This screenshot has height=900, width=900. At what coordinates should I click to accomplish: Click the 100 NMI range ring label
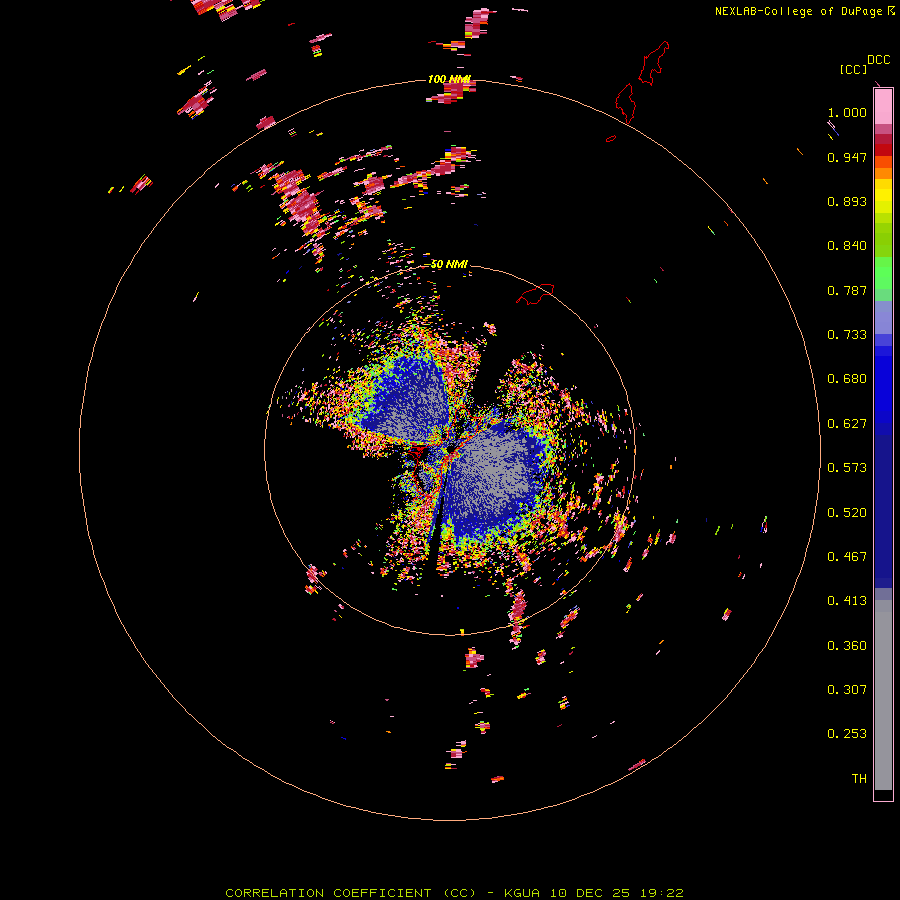(449, 79)
